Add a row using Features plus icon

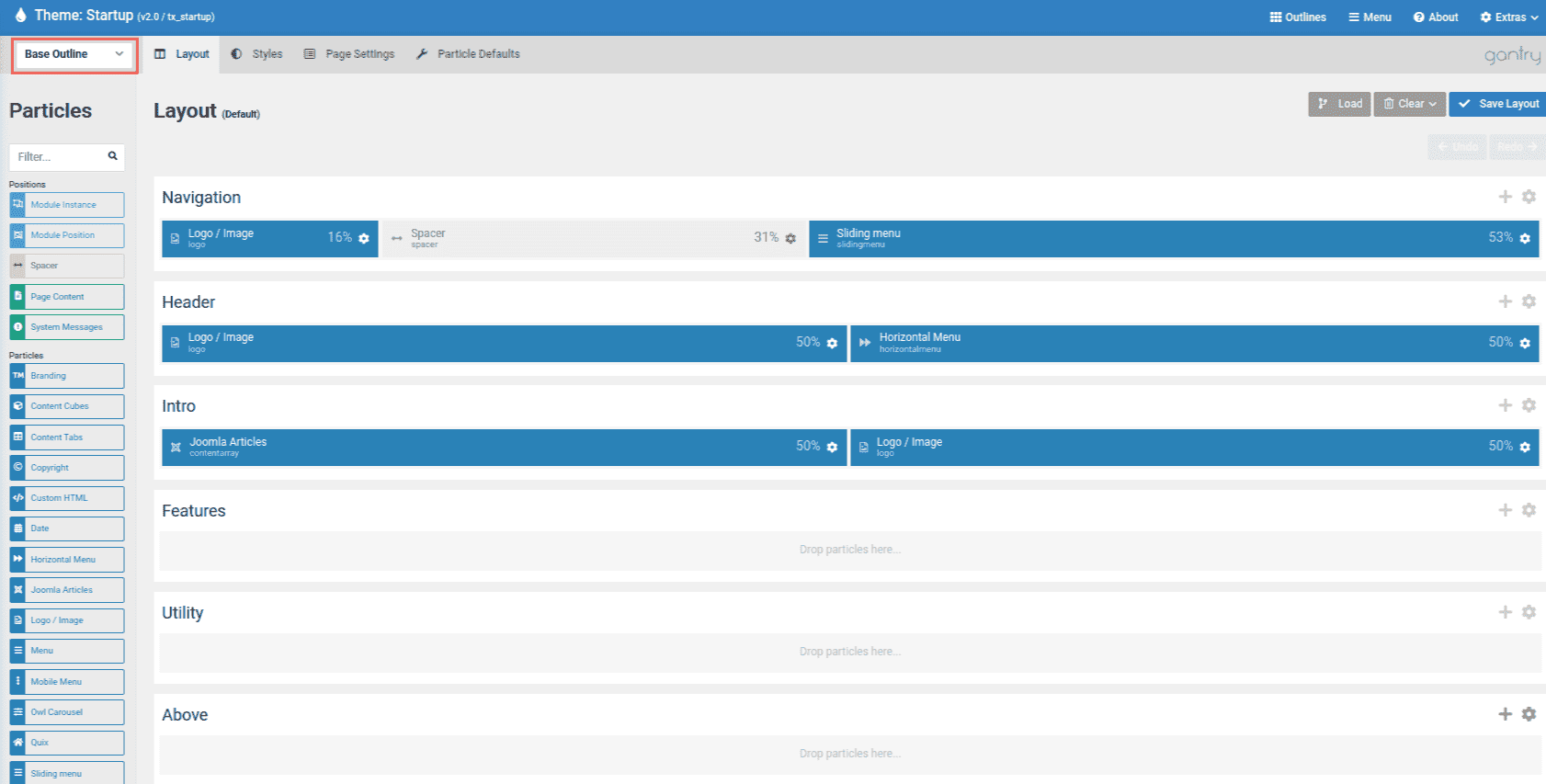coord(1505,510)
